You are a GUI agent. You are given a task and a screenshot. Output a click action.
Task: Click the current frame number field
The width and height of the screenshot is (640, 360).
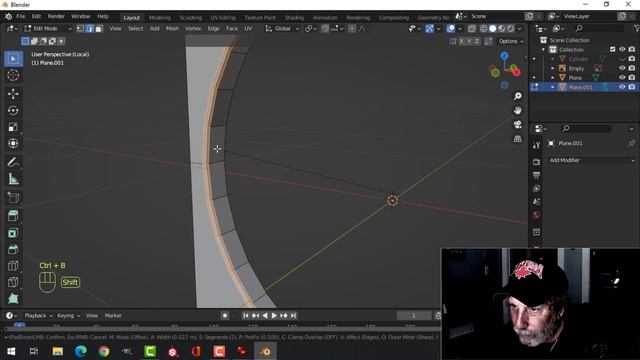[x=413, y=316]
